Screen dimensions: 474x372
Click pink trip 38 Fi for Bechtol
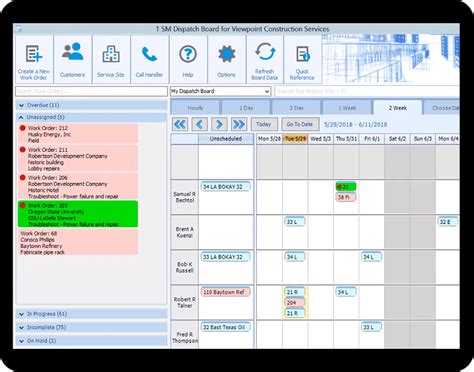pos(346,197)
